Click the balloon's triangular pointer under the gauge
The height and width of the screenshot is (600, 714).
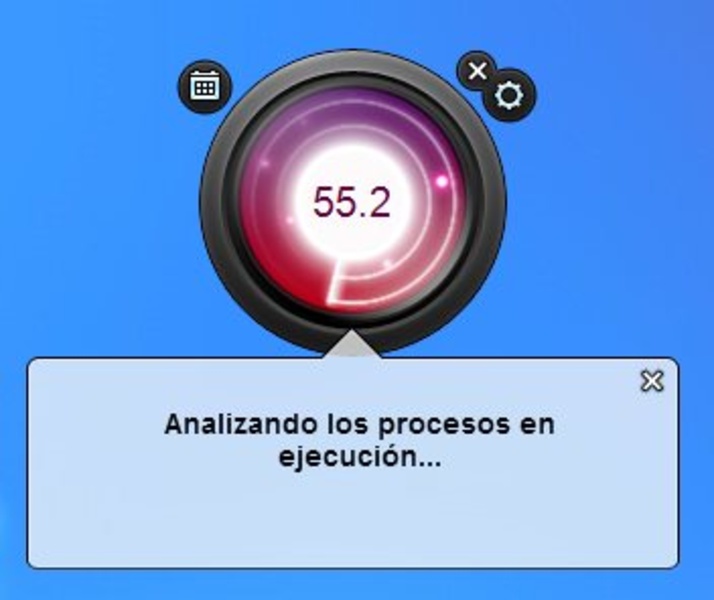click(352, 345)
